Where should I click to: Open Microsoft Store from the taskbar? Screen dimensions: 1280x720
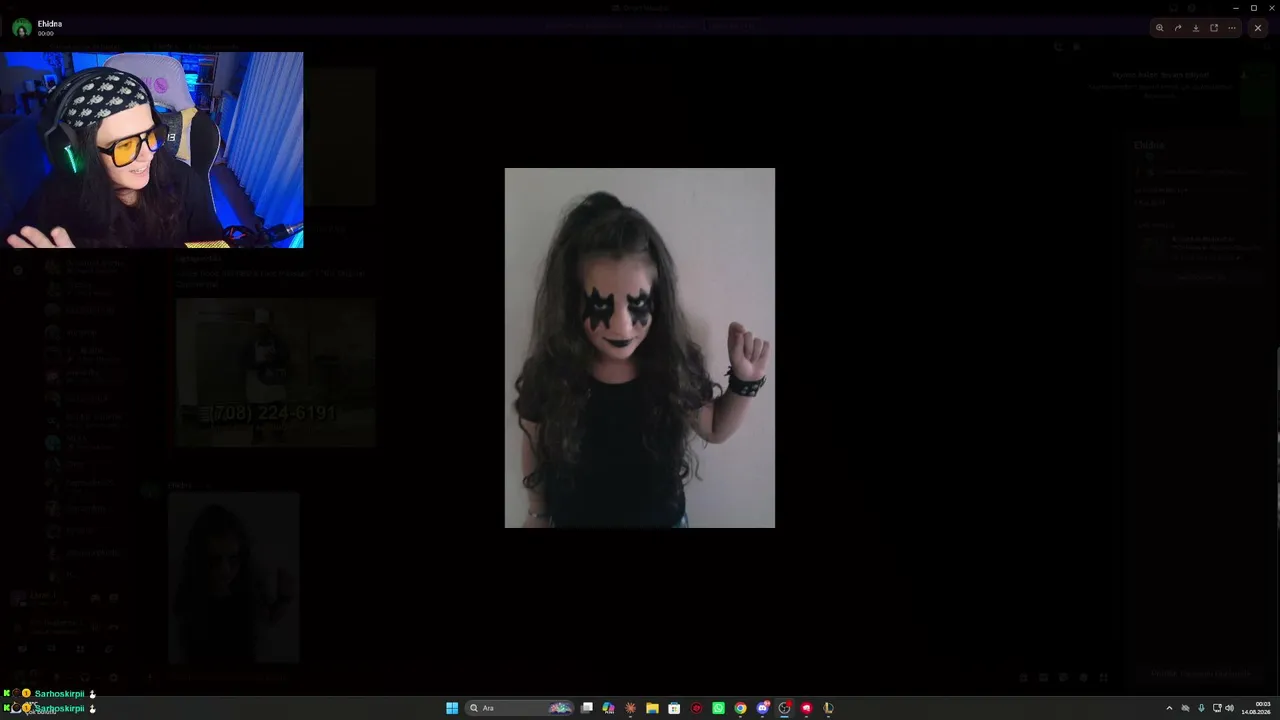(674, 708)
